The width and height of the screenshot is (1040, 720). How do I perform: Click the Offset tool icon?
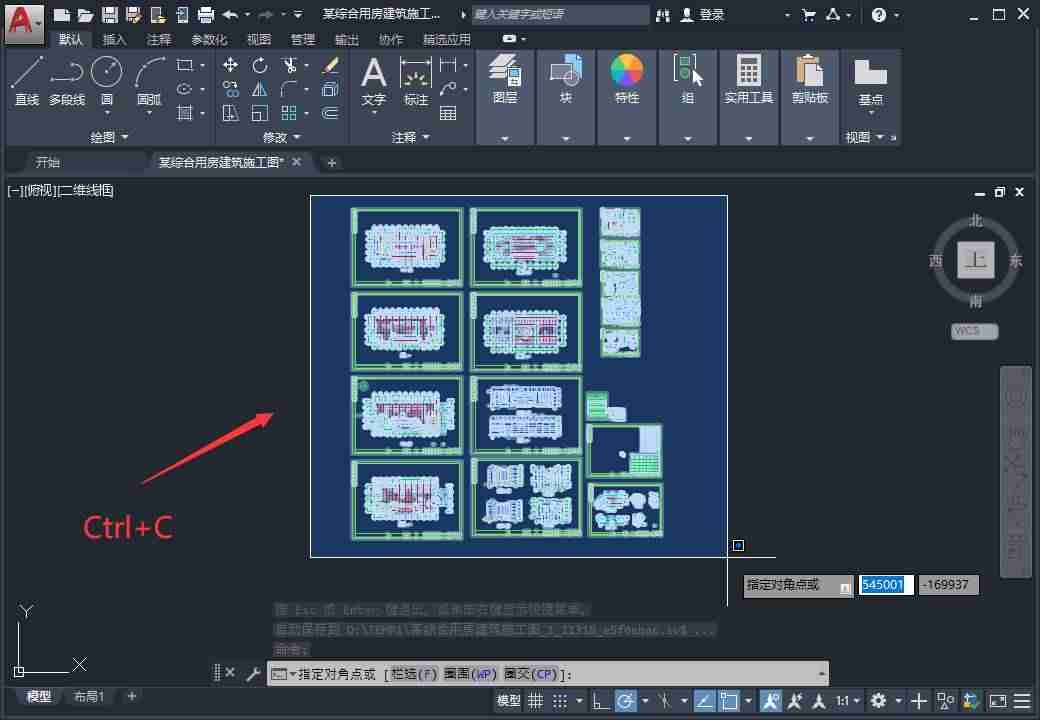click(330, 113)
